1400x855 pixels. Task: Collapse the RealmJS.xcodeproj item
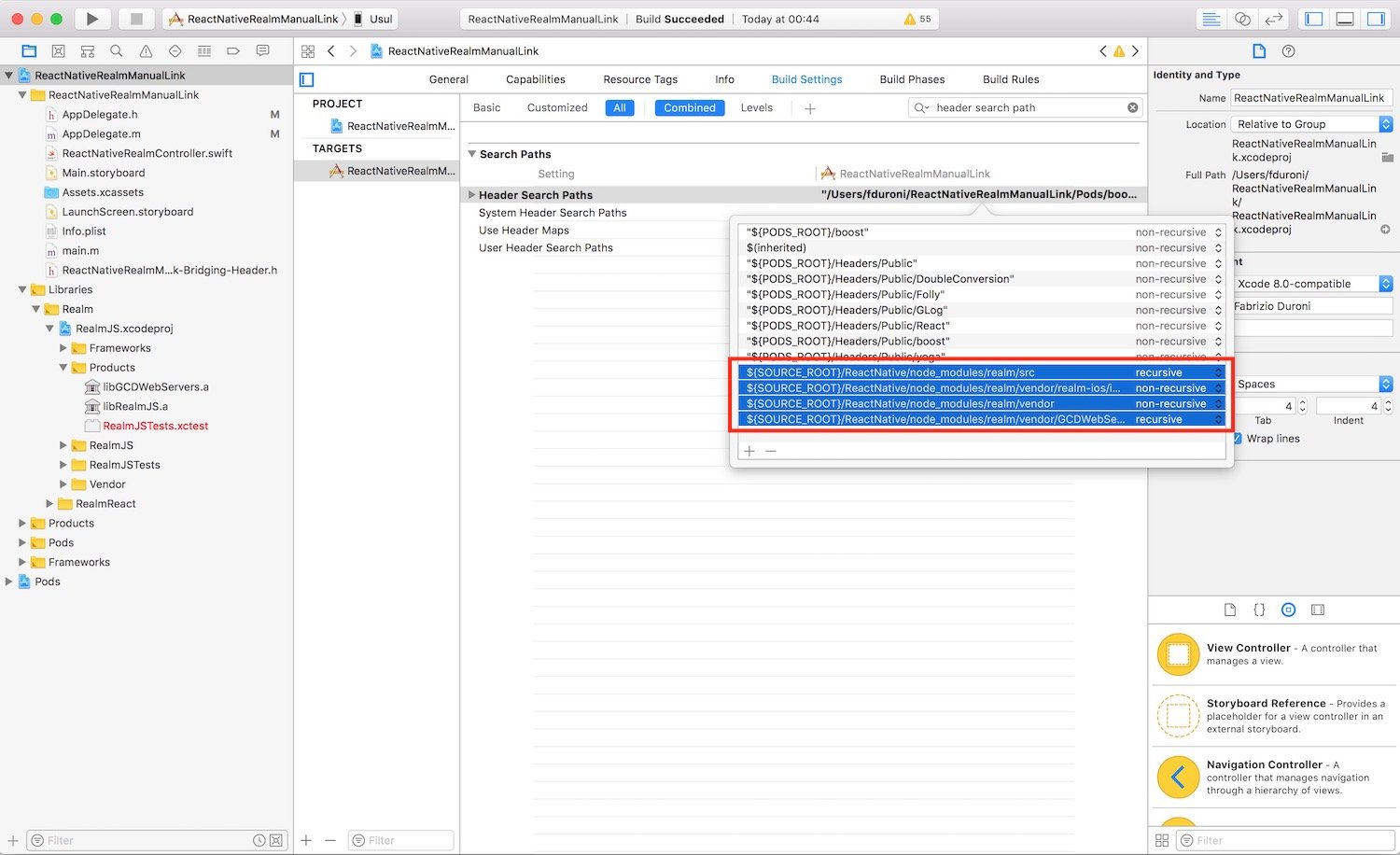tap(49, 329)
